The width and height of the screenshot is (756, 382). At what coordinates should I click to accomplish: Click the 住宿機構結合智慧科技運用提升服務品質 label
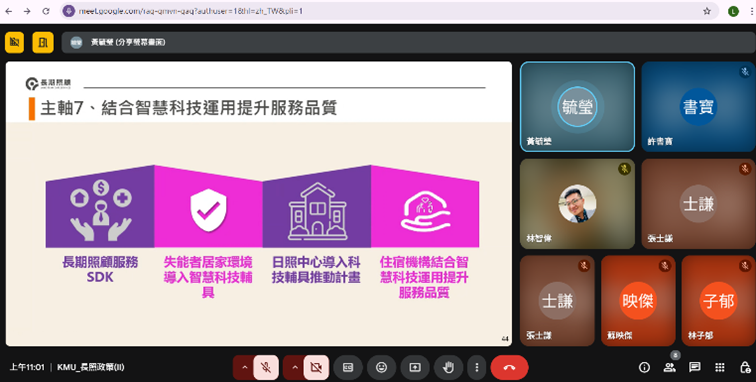coord(424,277)
